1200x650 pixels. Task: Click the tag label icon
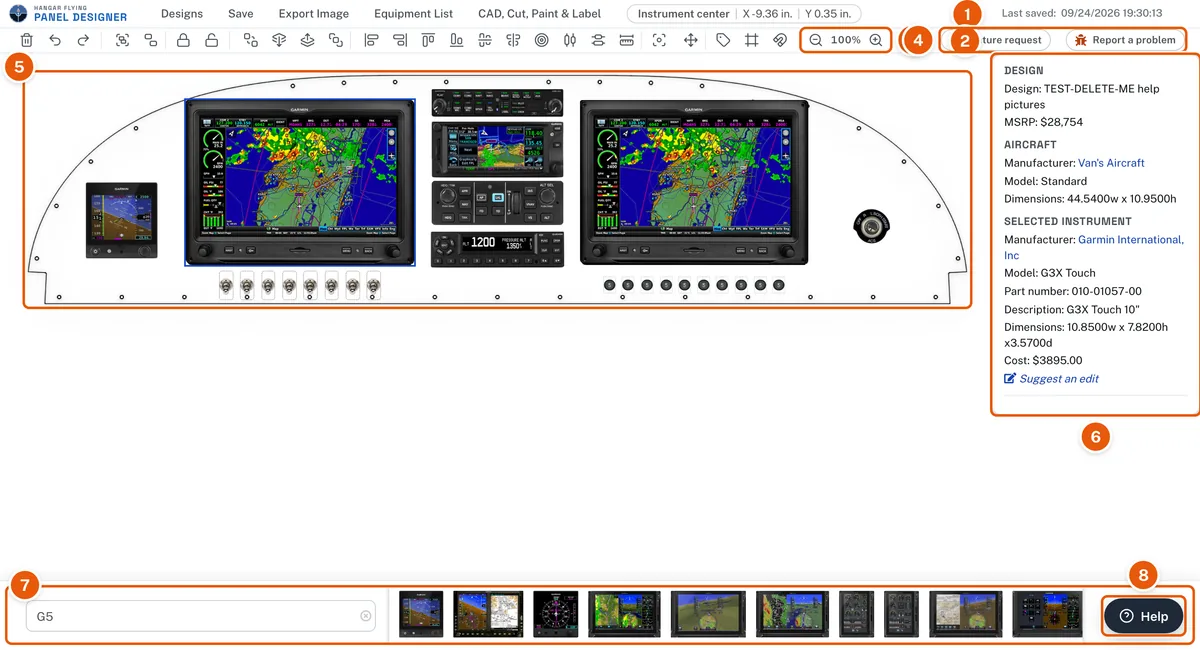(x=723, y=40)
